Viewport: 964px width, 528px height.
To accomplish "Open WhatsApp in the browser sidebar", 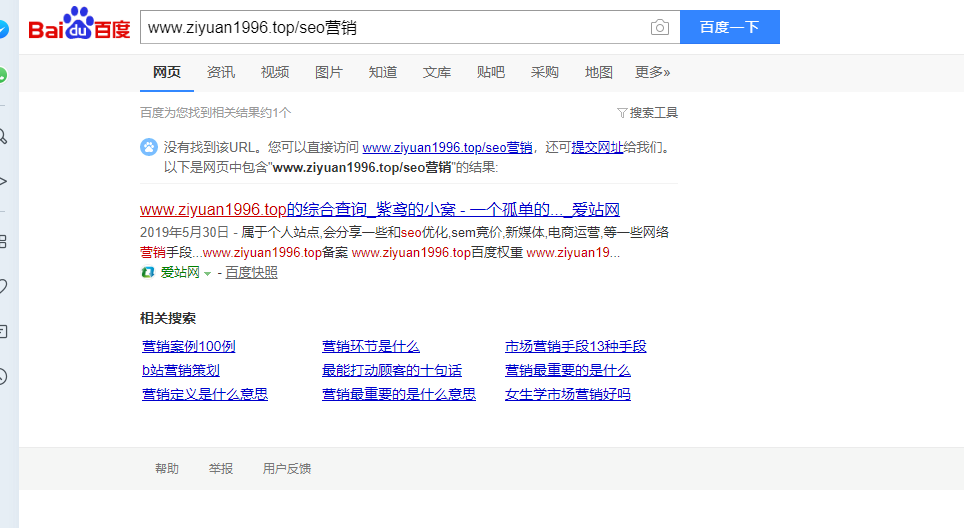I will 2,75.
